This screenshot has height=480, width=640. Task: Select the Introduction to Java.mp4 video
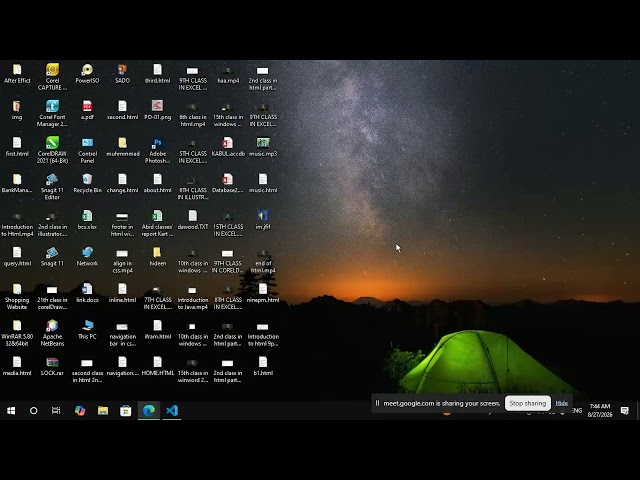[x=193, y=297]
